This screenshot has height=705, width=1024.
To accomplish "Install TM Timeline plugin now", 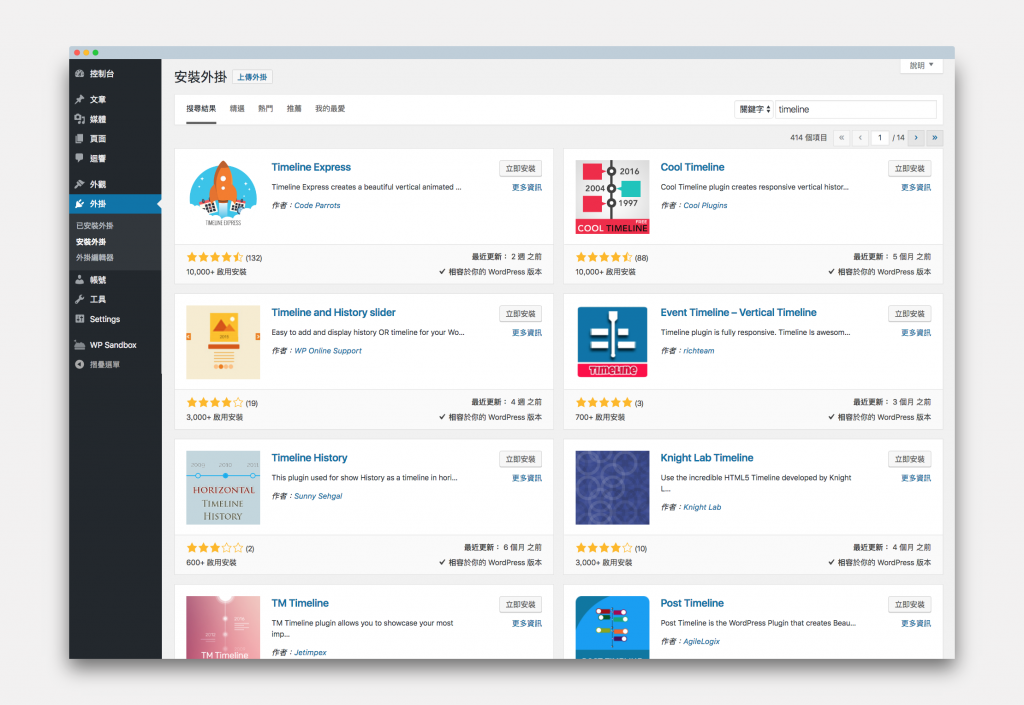I will (520, 605).
